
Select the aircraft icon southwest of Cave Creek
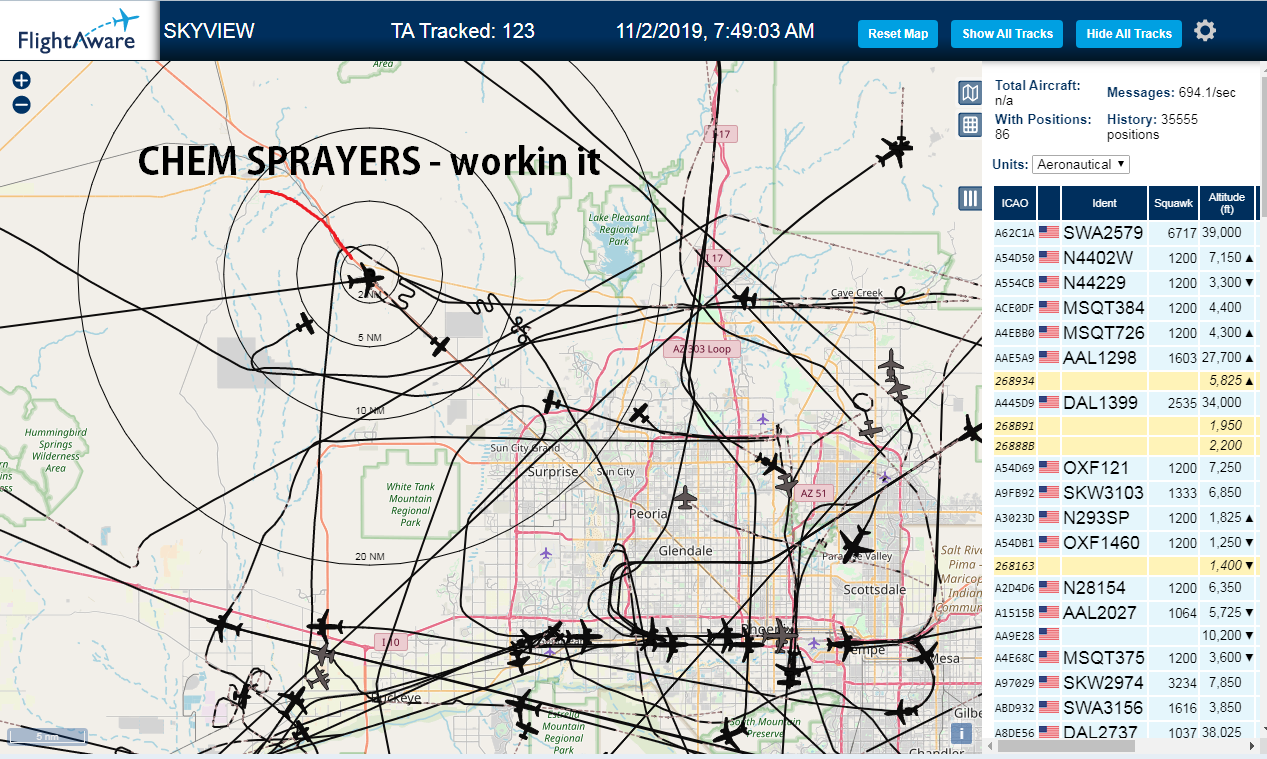(x=746, y=297)
